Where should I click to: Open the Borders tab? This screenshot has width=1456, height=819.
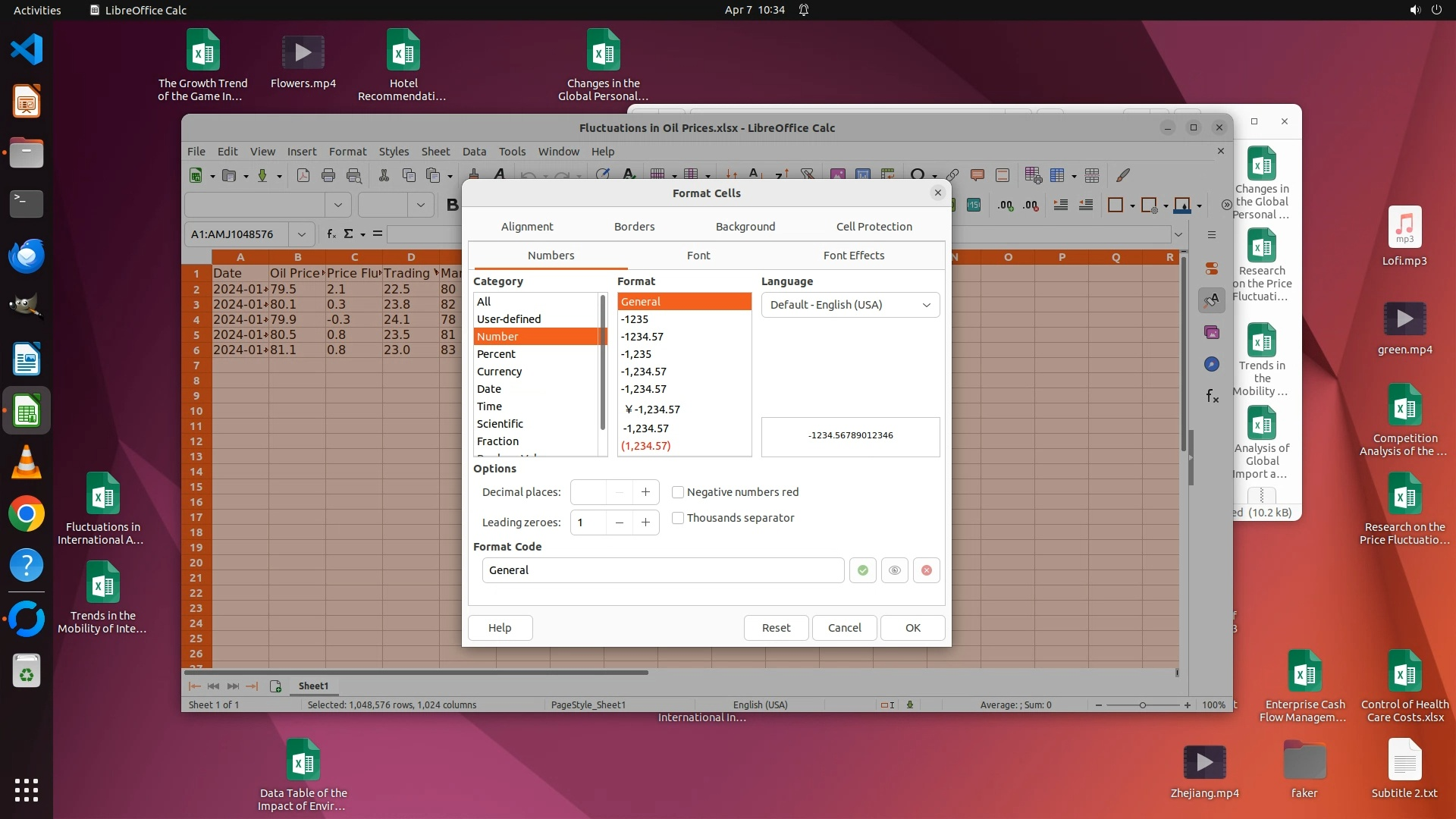coord(634,227)
